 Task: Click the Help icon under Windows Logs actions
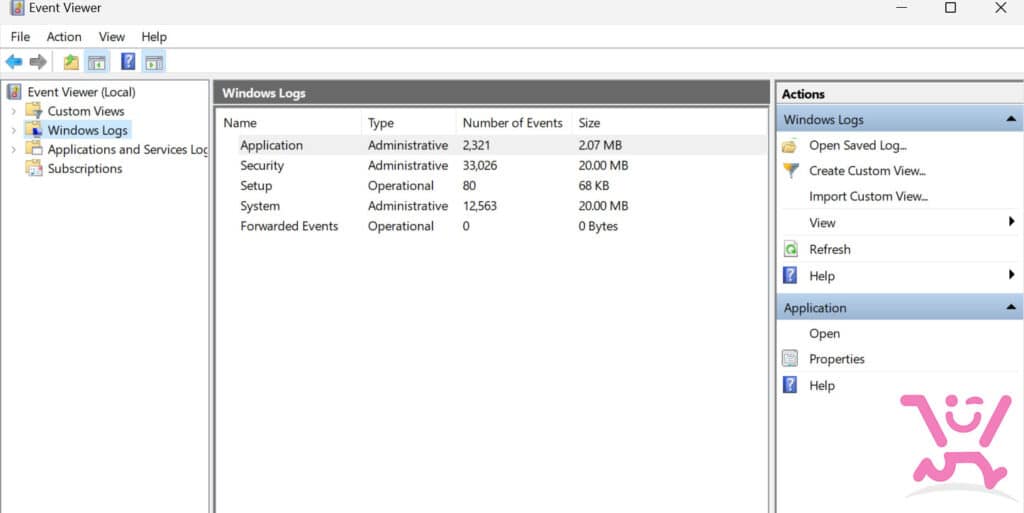pyautogui.click(x=790, y=275)
